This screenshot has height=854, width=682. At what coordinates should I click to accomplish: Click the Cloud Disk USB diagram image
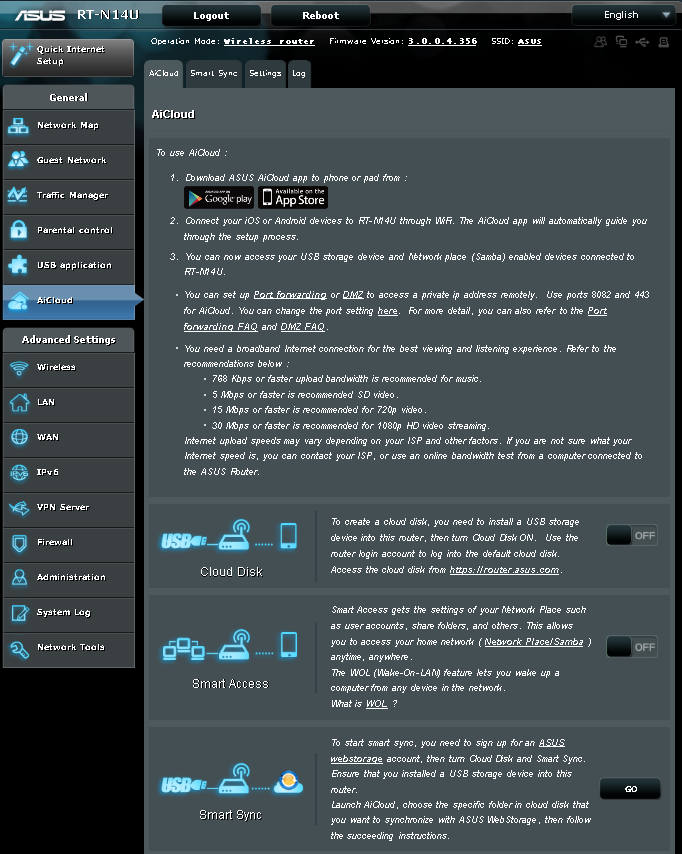pos(229,534)
